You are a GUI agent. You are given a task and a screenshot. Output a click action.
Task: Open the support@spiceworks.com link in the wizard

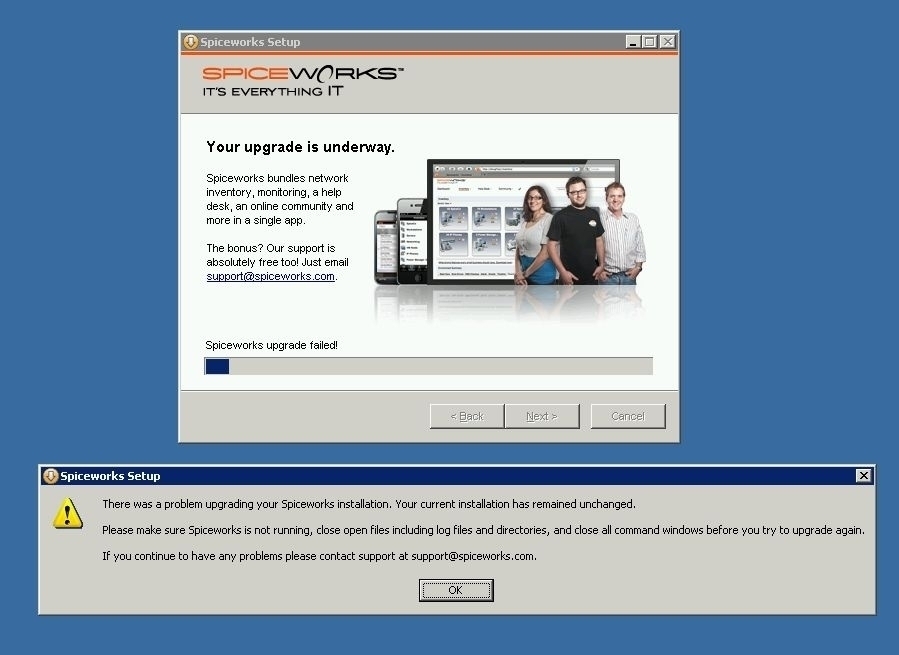270,276
